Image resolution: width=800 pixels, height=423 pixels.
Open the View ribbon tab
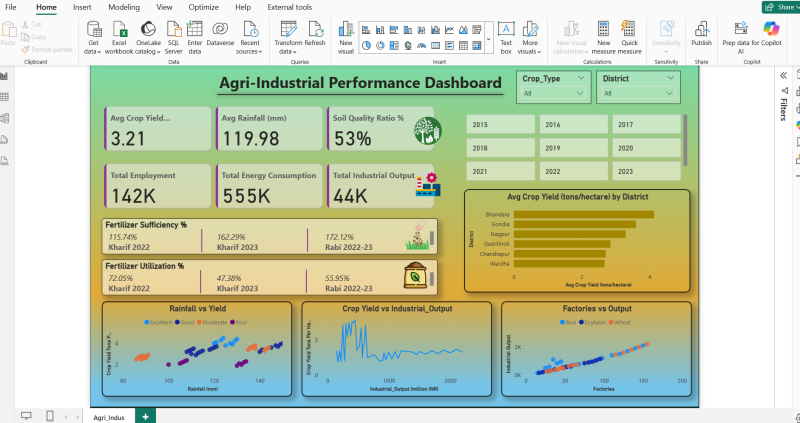click(164, 7)
